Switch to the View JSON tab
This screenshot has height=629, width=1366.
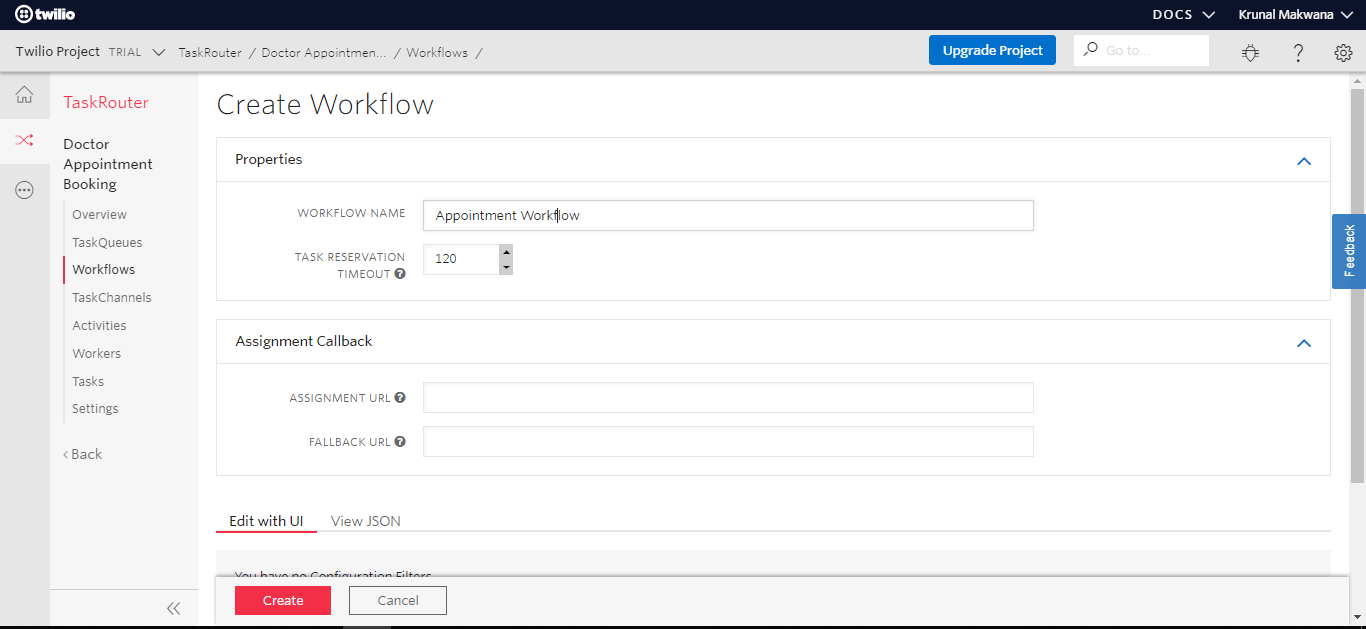tap(364, 521)
